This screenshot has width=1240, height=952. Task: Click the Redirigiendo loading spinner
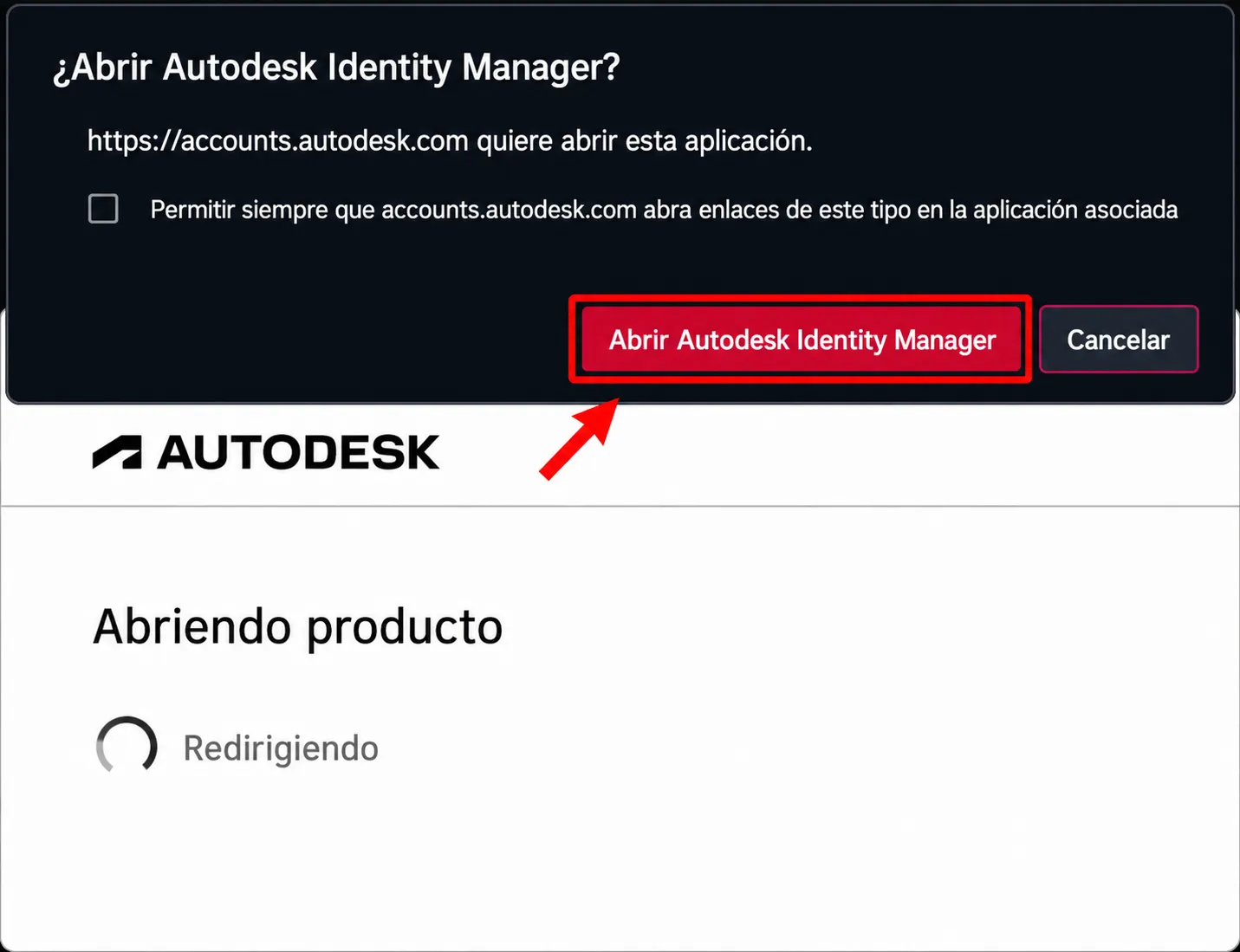click(127, 747)
